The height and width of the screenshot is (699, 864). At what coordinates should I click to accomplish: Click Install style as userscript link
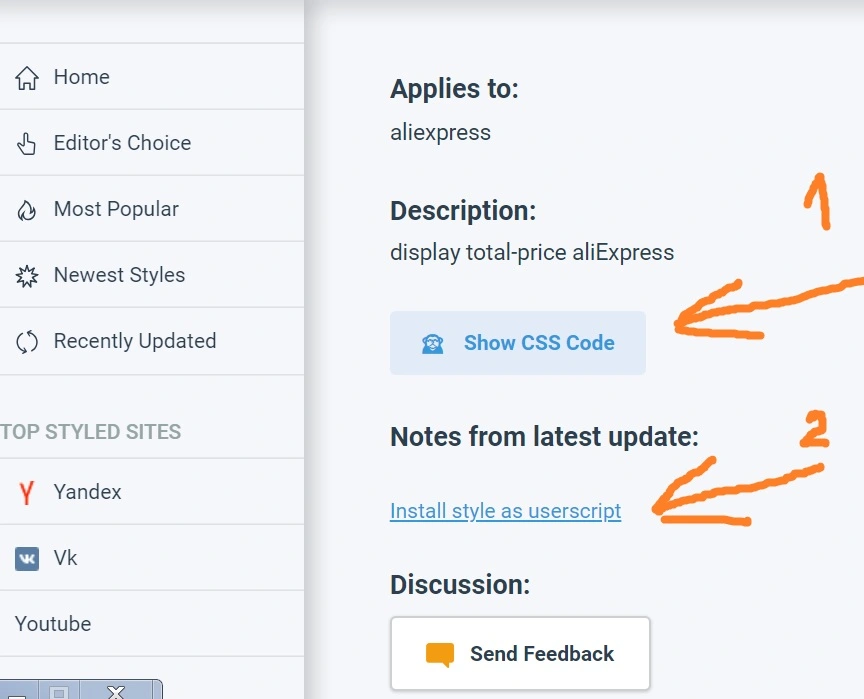point(505,511)
